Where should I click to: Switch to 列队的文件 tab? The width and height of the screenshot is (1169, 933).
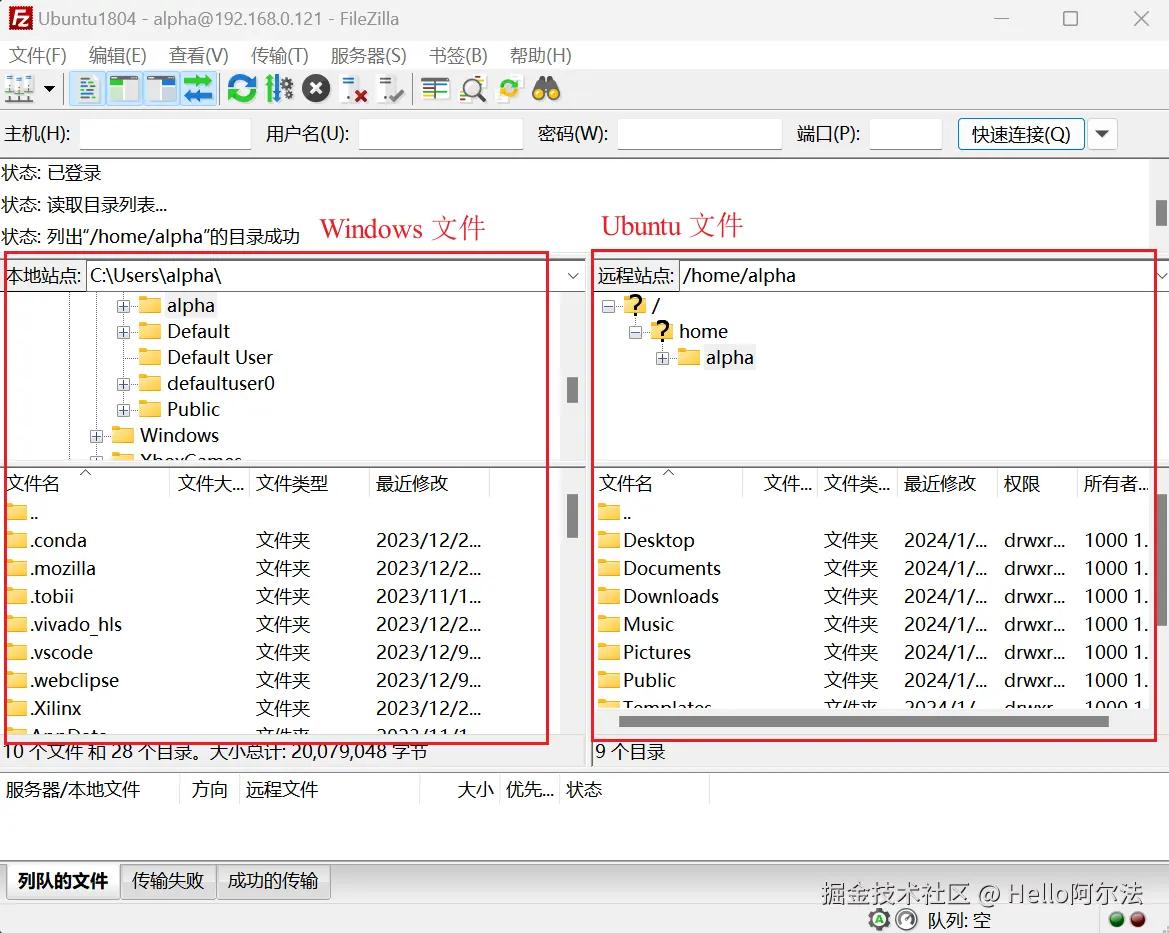click(x=63, y=882)
